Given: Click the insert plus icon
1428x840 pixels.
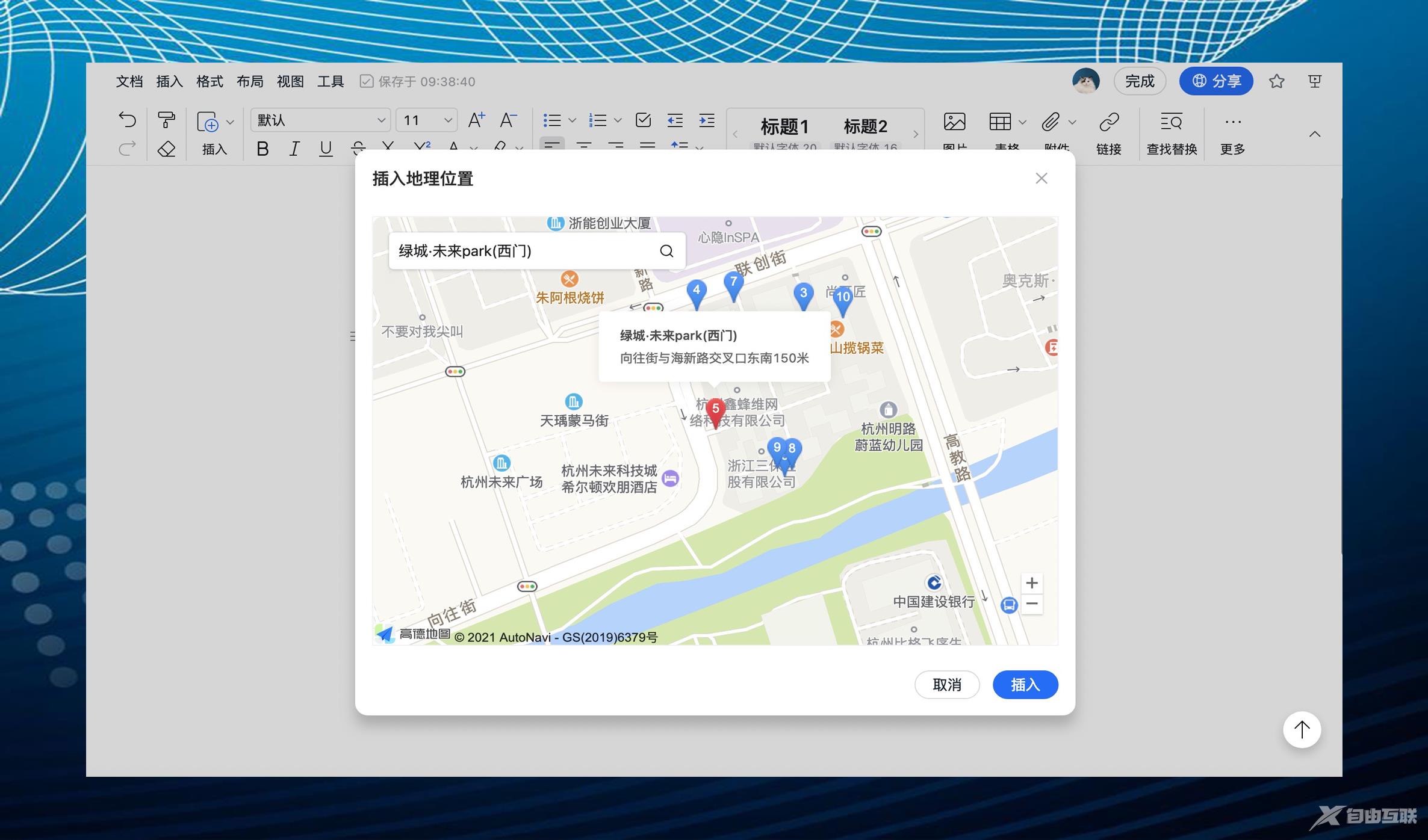Looking at the screenshot, I should pos(208,122).
